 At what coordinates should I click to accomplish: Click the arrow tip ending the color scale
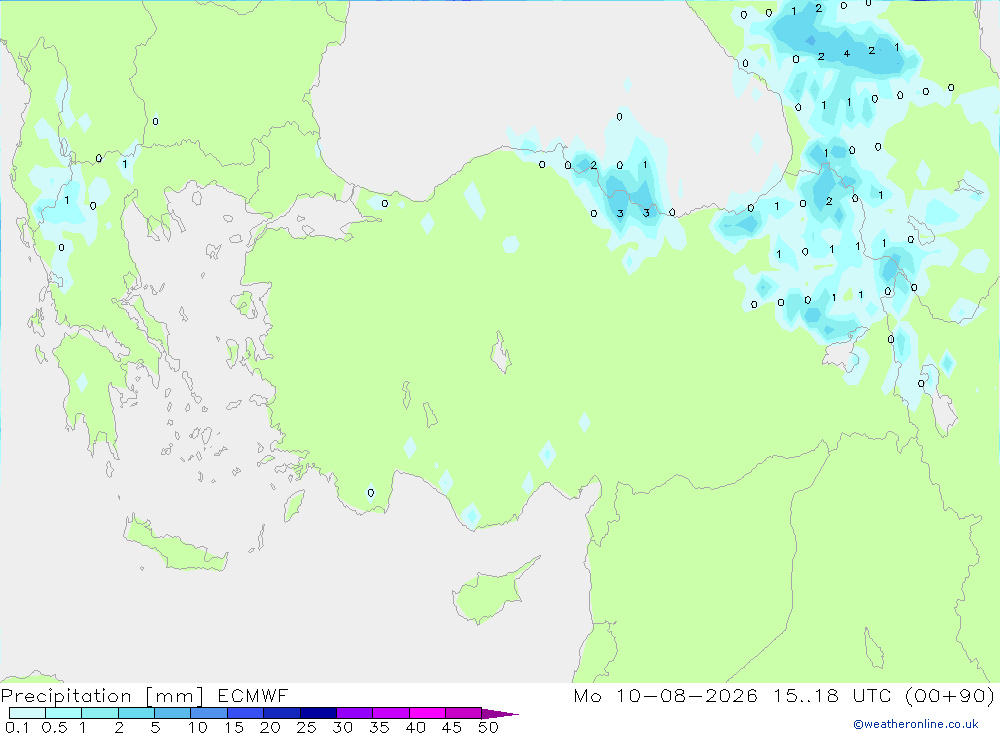click(501, 713)
